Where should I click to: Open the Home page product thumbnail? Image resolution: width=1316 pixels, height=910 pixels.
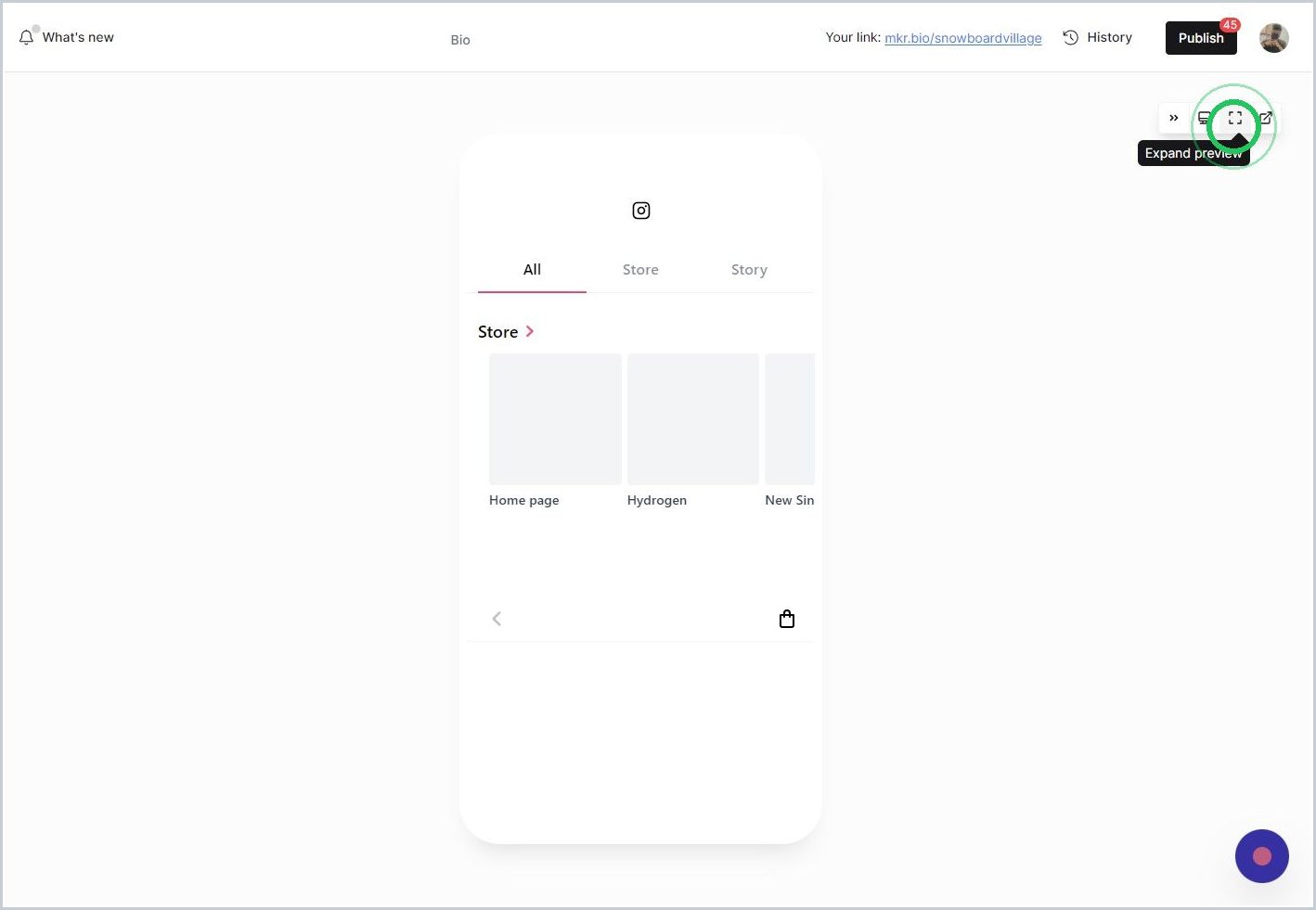(x=555, y=419)
